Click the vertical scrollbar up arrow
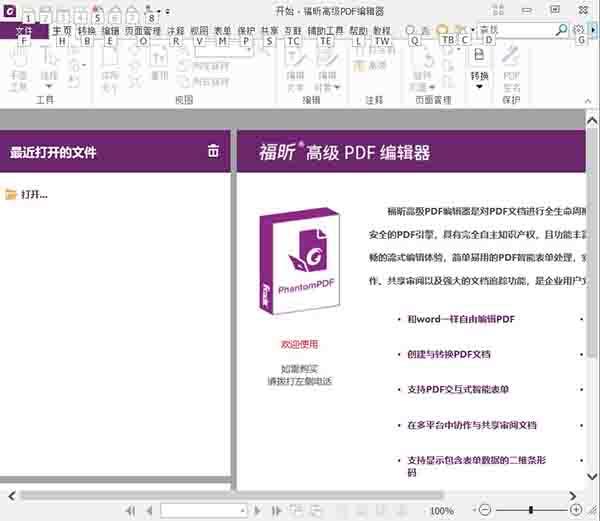 coord(592,121)
